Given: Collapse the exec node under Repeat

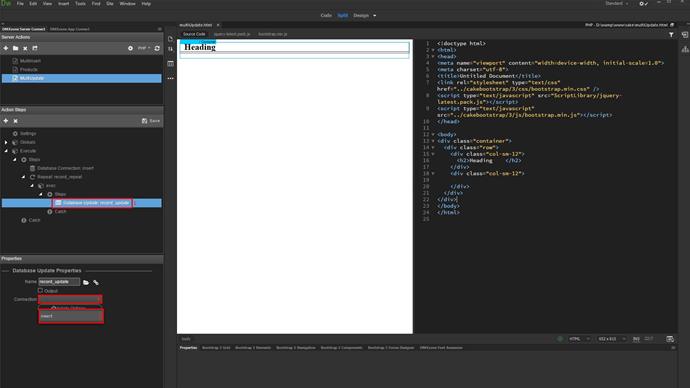Looking at the screenshot, I should (32, 186).
